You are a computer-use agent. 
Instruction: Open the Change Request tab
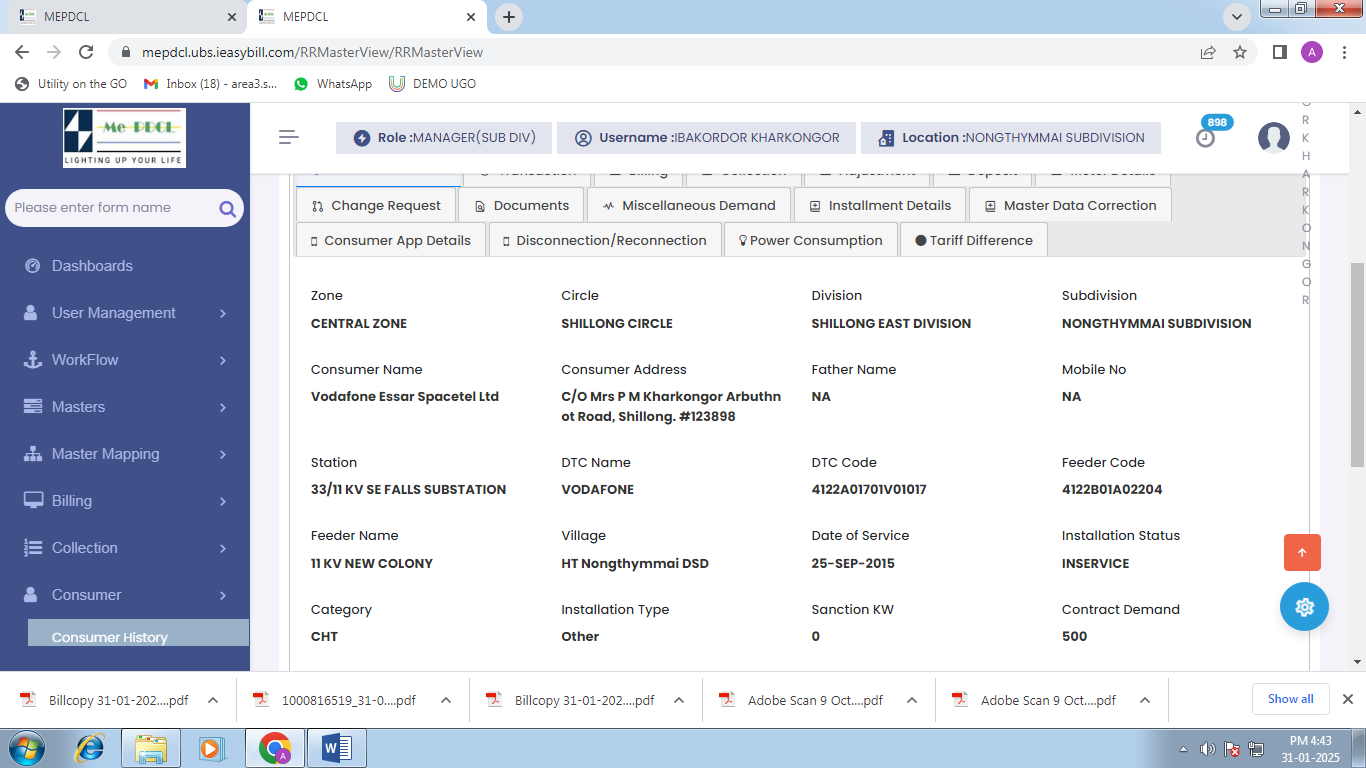[x=376, y=205]
